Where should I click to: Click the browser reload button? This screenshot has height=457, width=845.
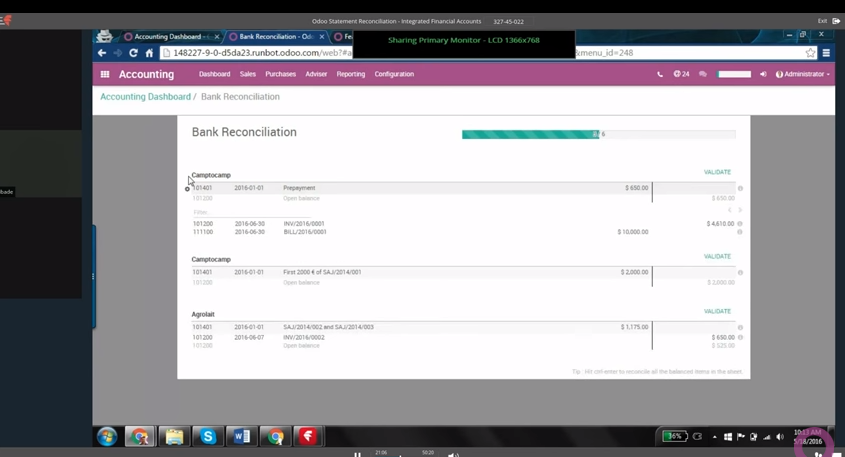133,53
